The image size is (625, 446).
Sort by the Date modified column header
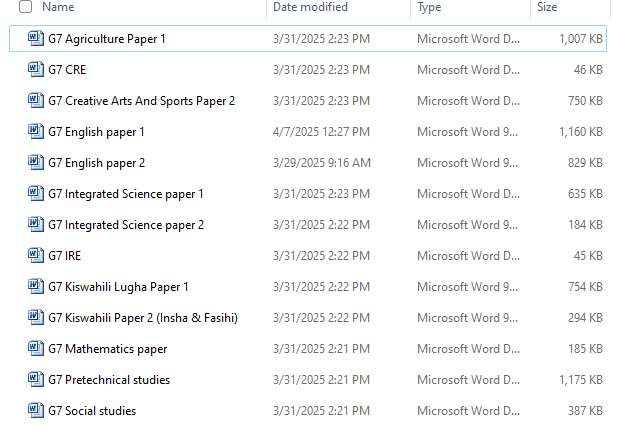[x=310, y=7]
